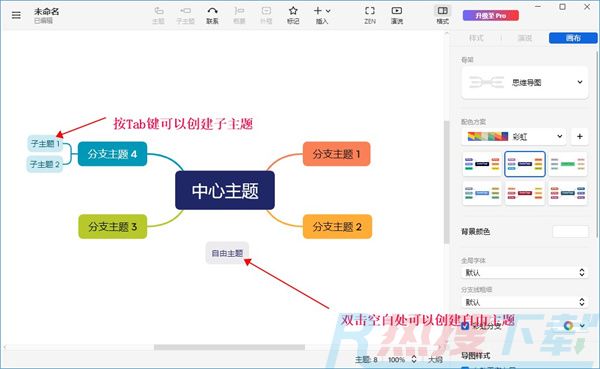Image resolution: width=600 pixels, height=369 pixels.
Task: Switch to the middle 演说 panel tab
Action: pyautogui.click(x=525, y=38)
